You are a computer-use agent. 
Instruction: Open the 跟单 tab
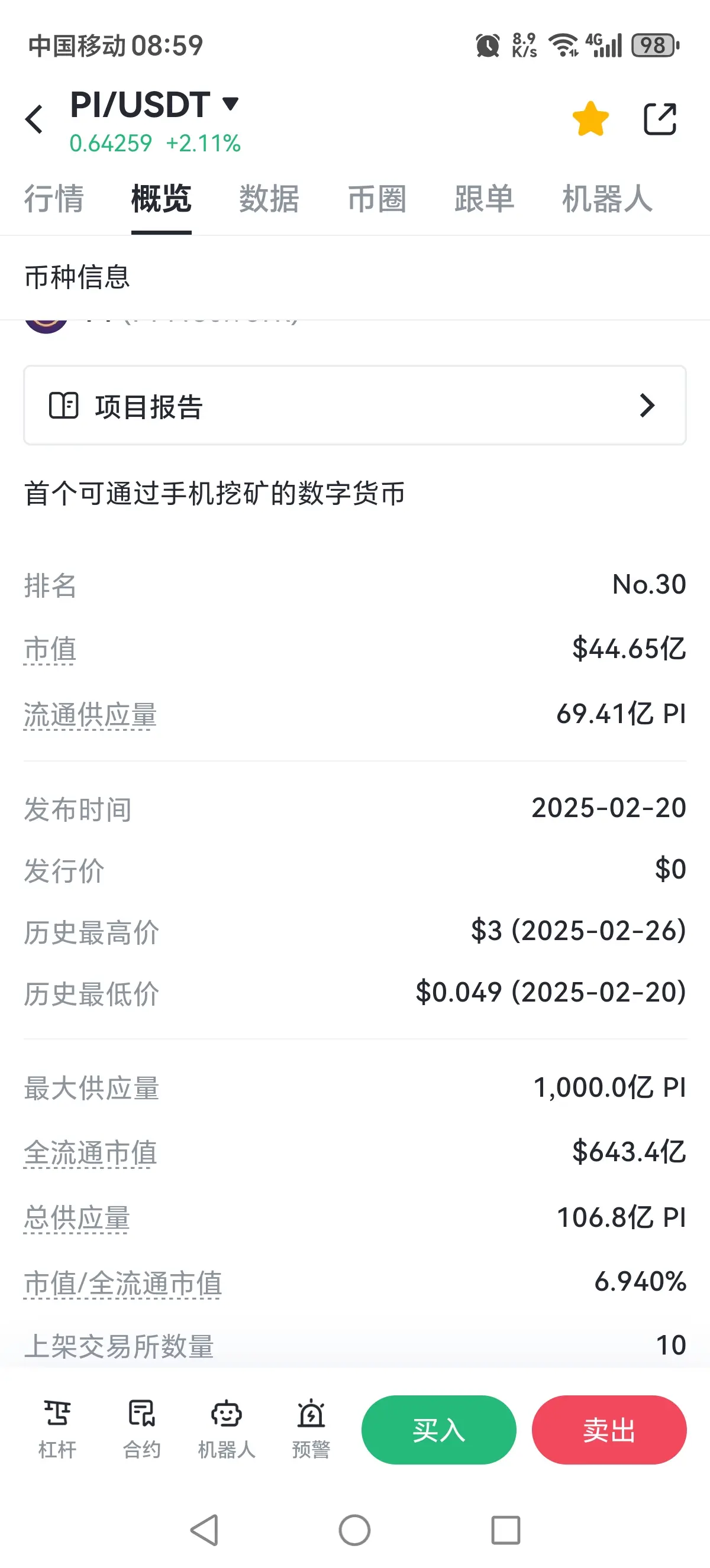[484, 199]
